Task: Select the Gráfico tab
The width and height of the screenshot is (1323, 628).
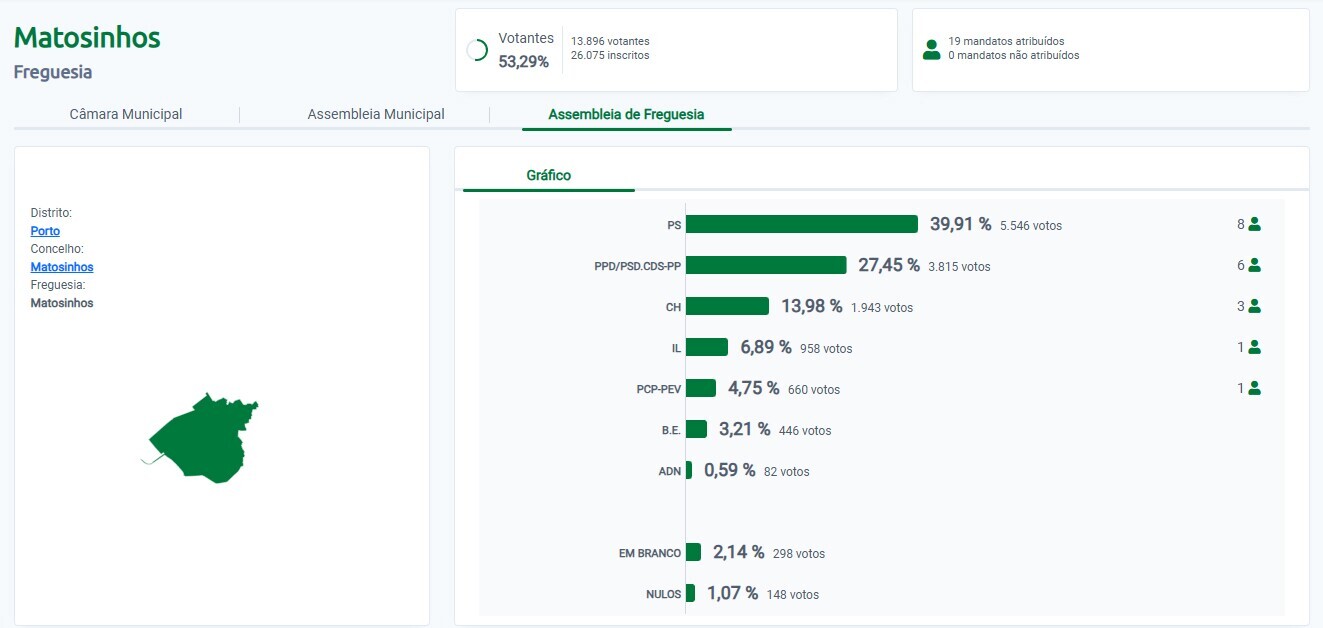Action: point(548,176)
